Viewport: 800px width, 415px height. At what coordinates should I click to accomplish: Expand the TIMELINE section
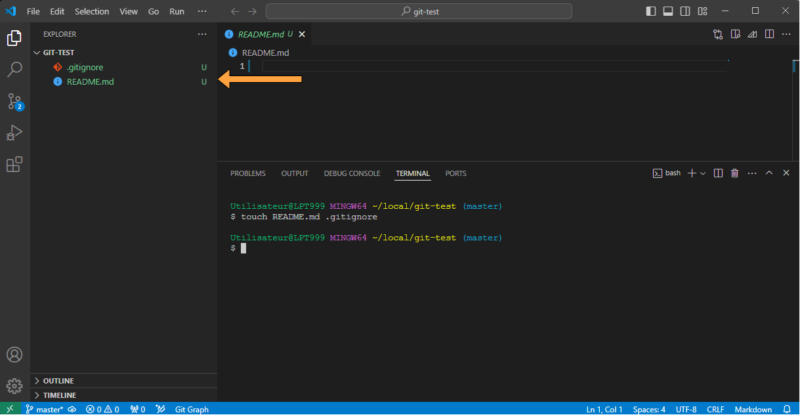click(60, 395)
